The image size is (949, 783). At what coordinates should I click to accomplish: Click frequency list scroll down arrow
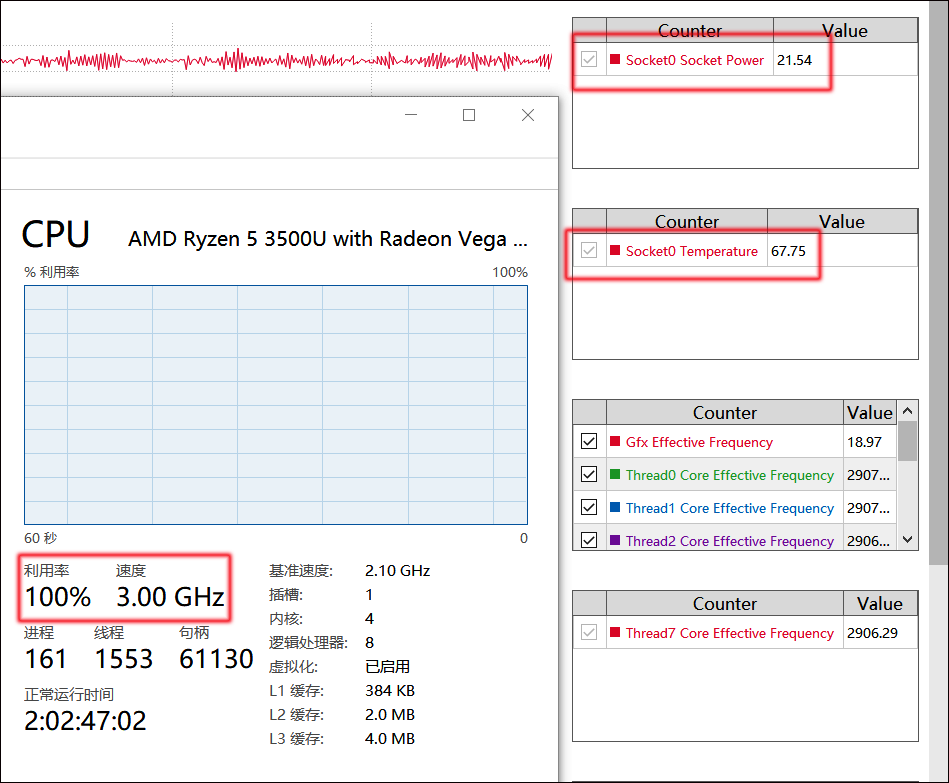coord(907,539)
